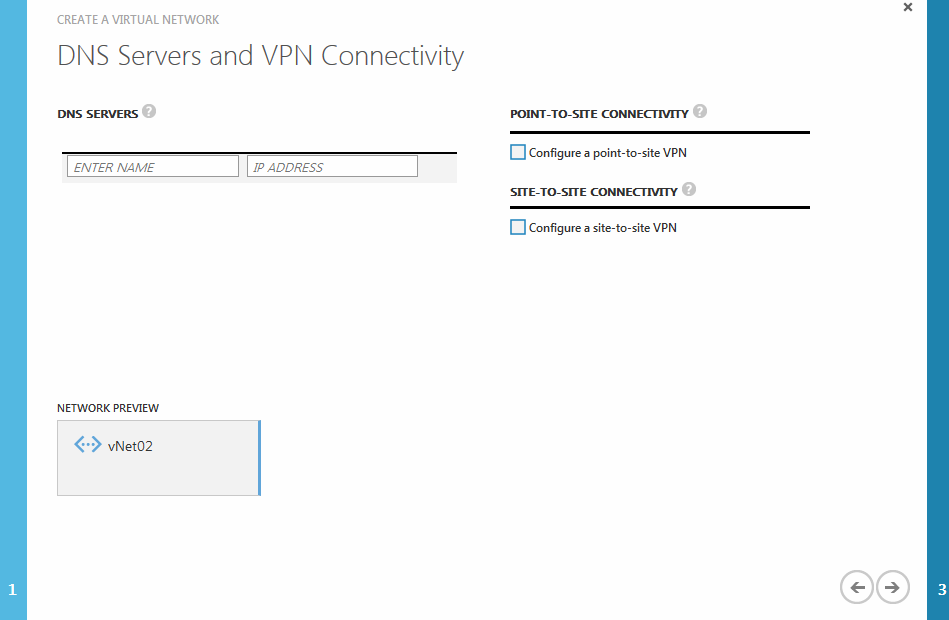This screenshot has height=620, width=949.
Task: Focus the DNS server IP Address field
Action: [x=332, y=167]
